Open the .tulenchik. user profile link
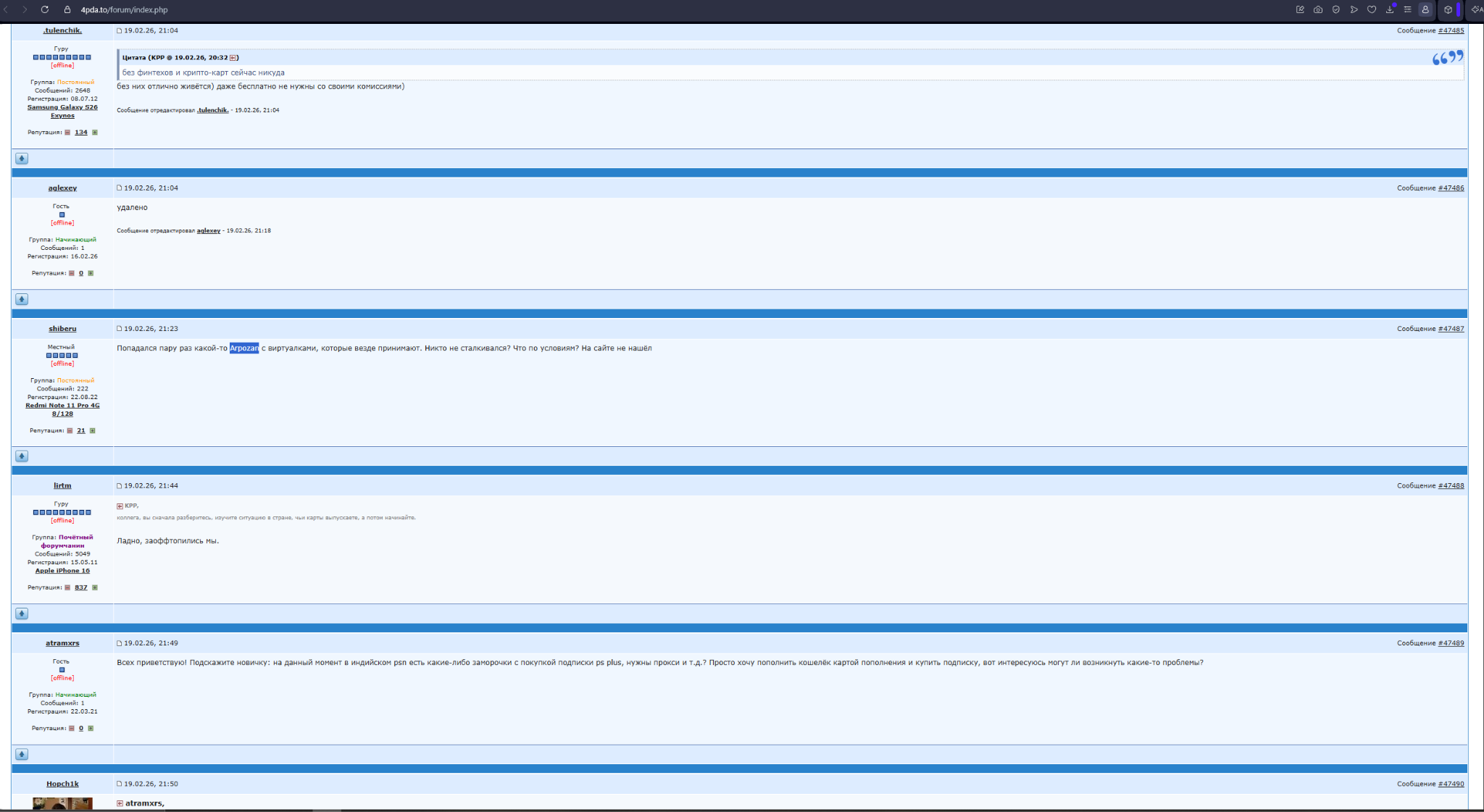 [x=62, y=30]
